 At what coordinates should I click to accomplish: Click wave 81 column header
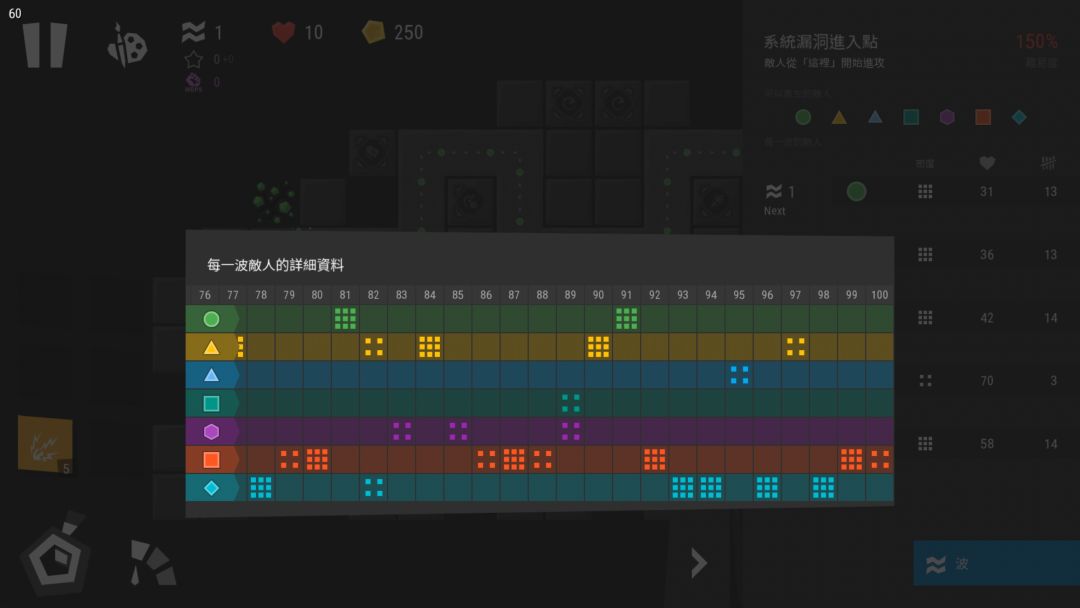coord(345,295)
